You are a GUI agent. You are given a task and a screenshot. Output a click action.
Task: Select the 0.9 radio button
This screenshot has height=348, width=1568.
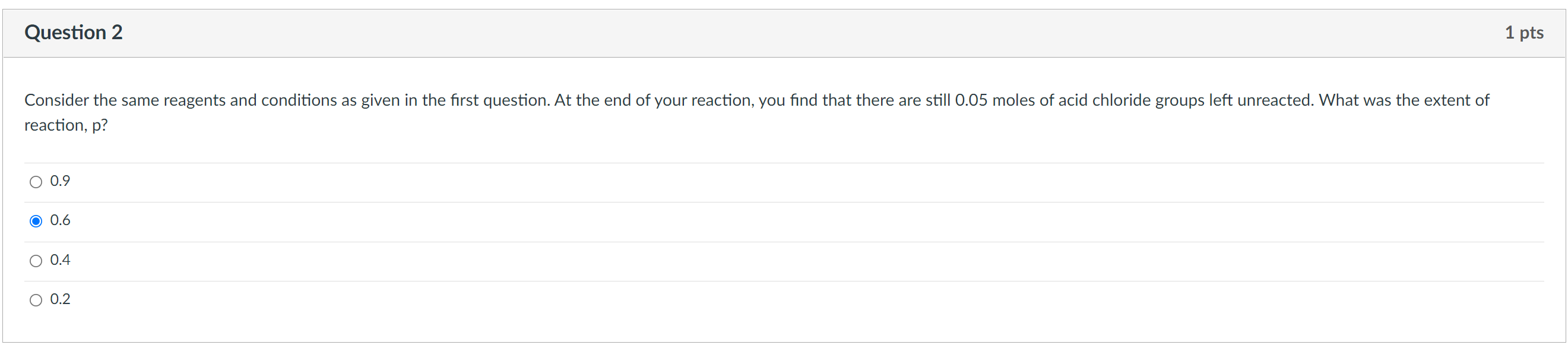(36, 182)
